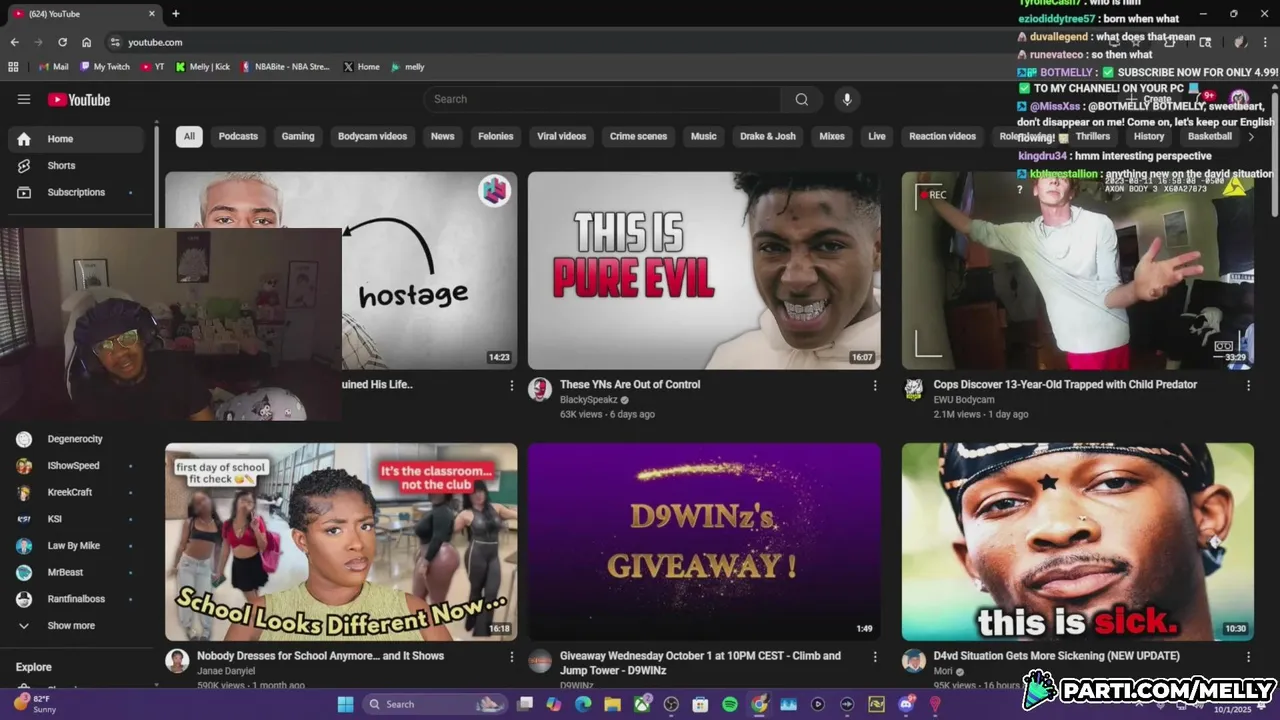Open the browser home page button
The width and height of the screenshot is (1280, 720).
tap(87, 42)
